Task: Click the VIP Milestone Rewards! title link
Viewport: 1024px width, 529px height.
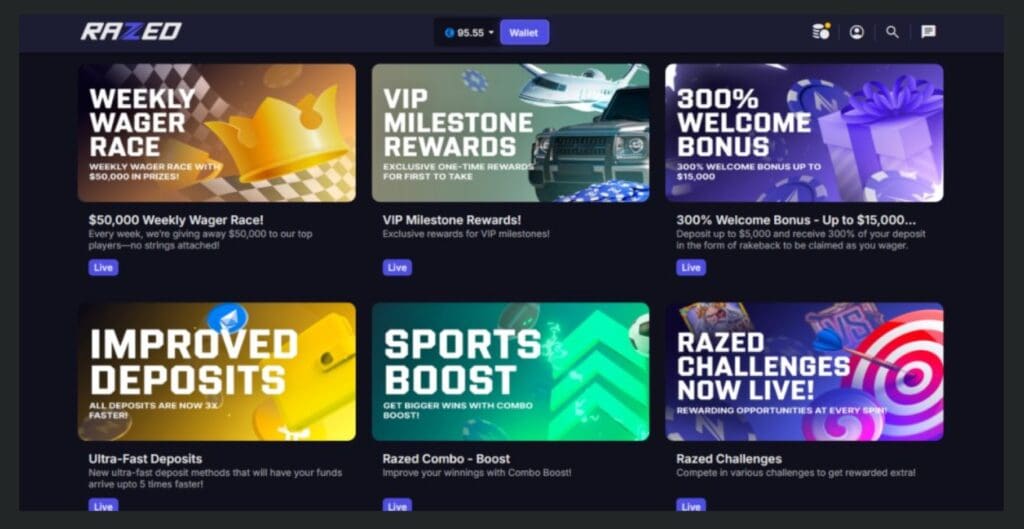Action: pos(452,220)
